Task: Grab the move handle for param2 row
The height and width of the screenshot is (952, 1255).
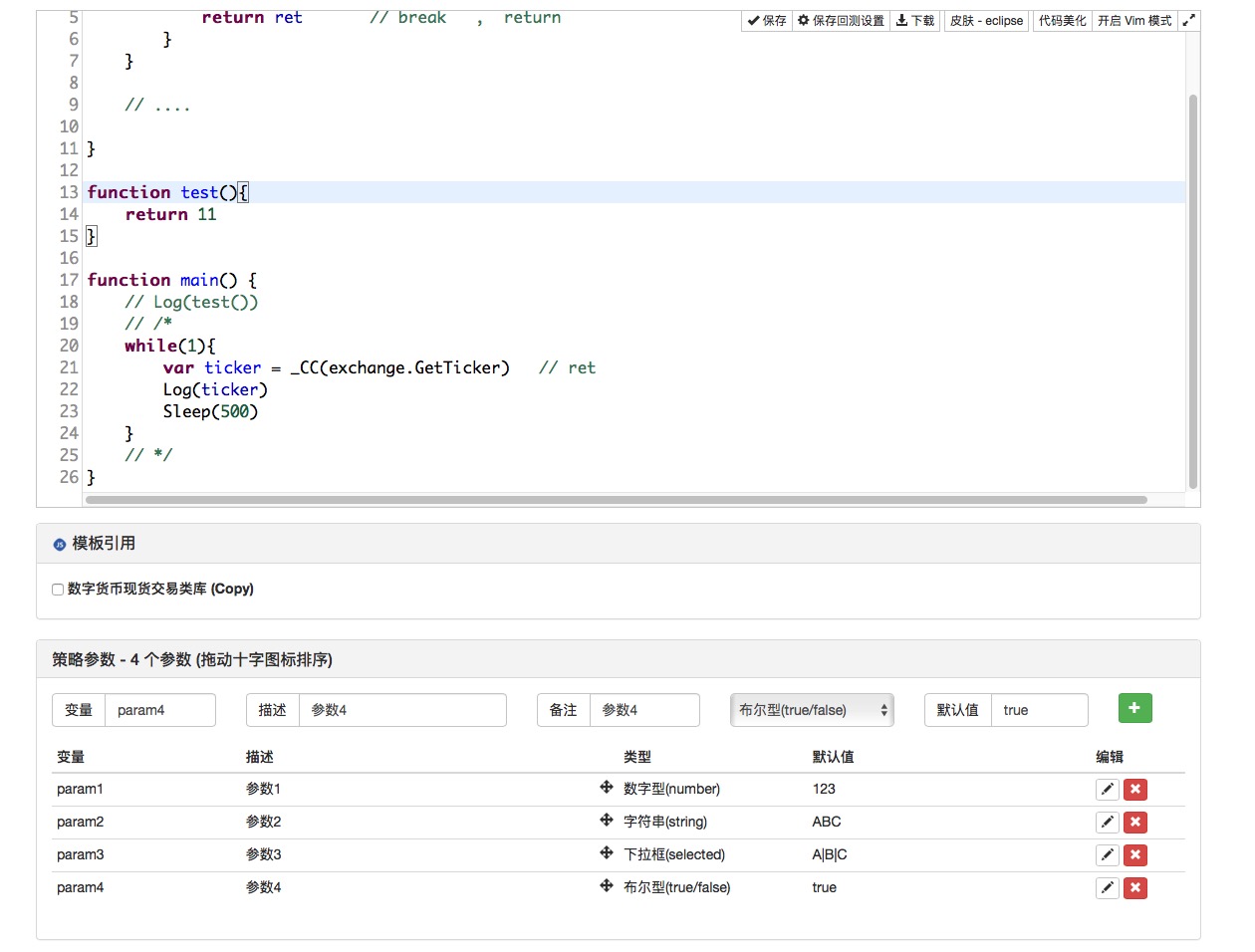Action: pyautogui.click(x=606, y=821)
